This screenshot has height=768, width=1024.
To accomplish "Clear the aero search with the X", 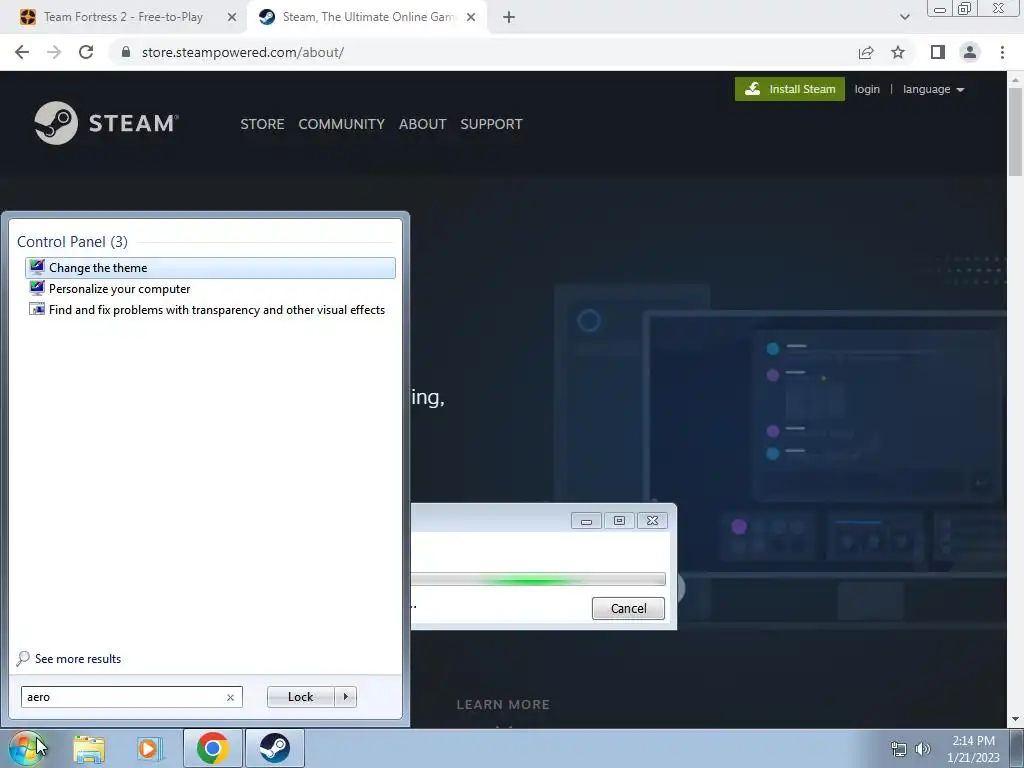I will click(x=230, y=697).
